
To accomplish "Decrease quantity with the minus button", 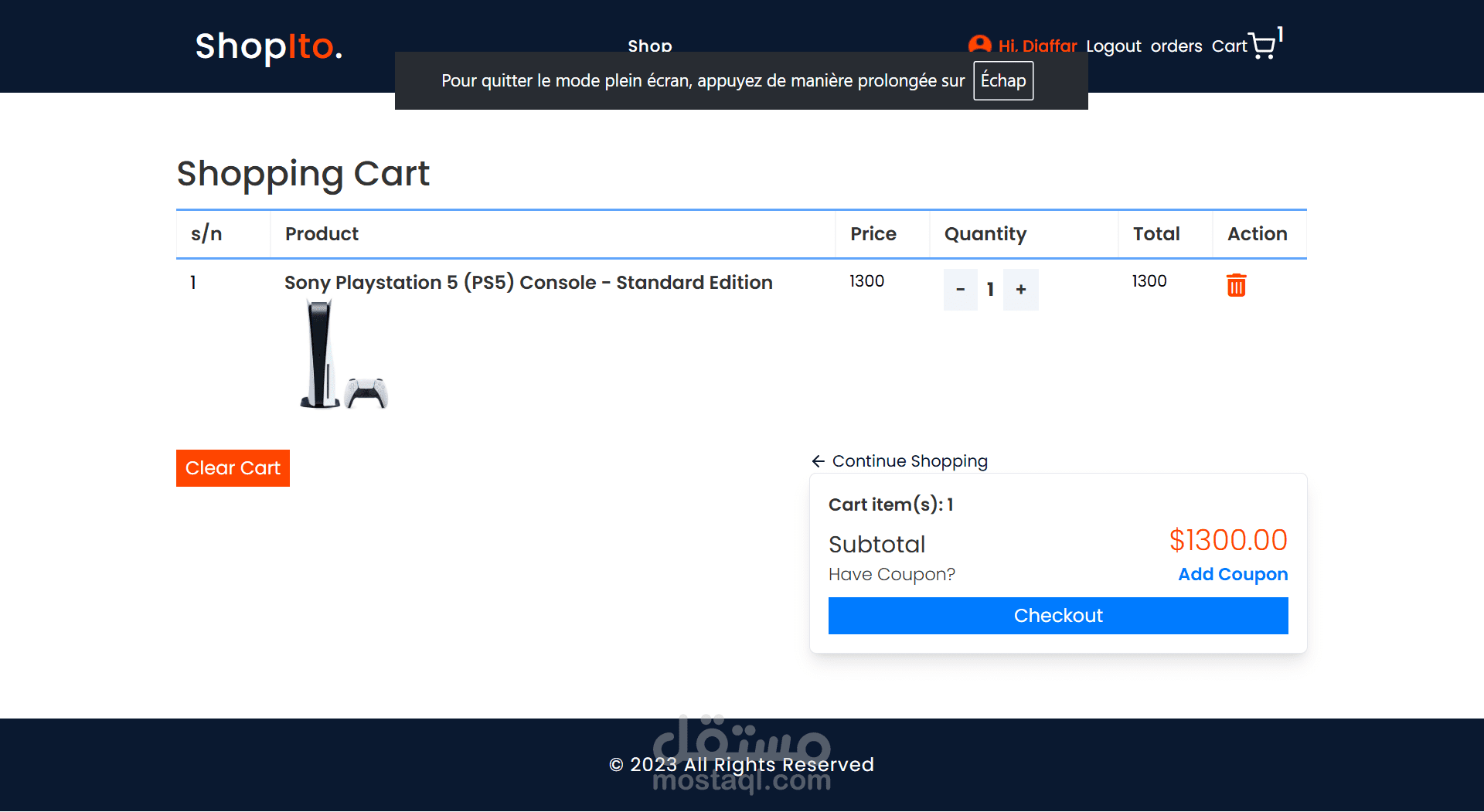I will 961,290.
